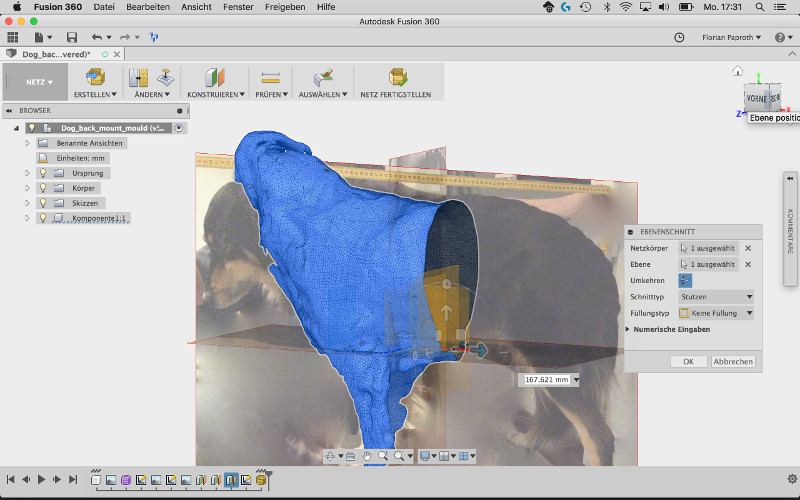Select the Pan hand tool
The image size is (800, 500).
tap(367, 456)
